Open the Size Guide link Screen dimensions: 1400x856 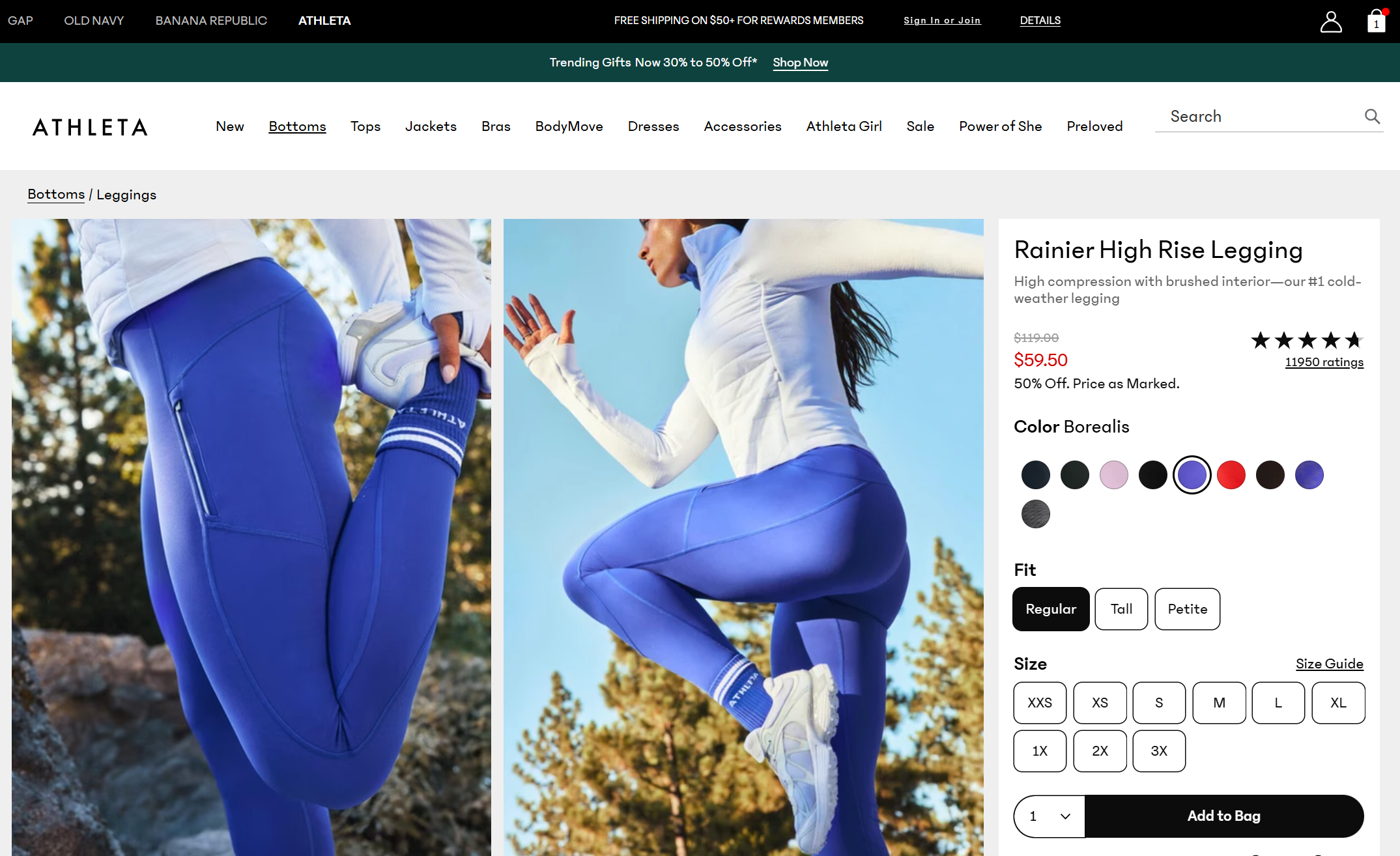pos(1329,664)
